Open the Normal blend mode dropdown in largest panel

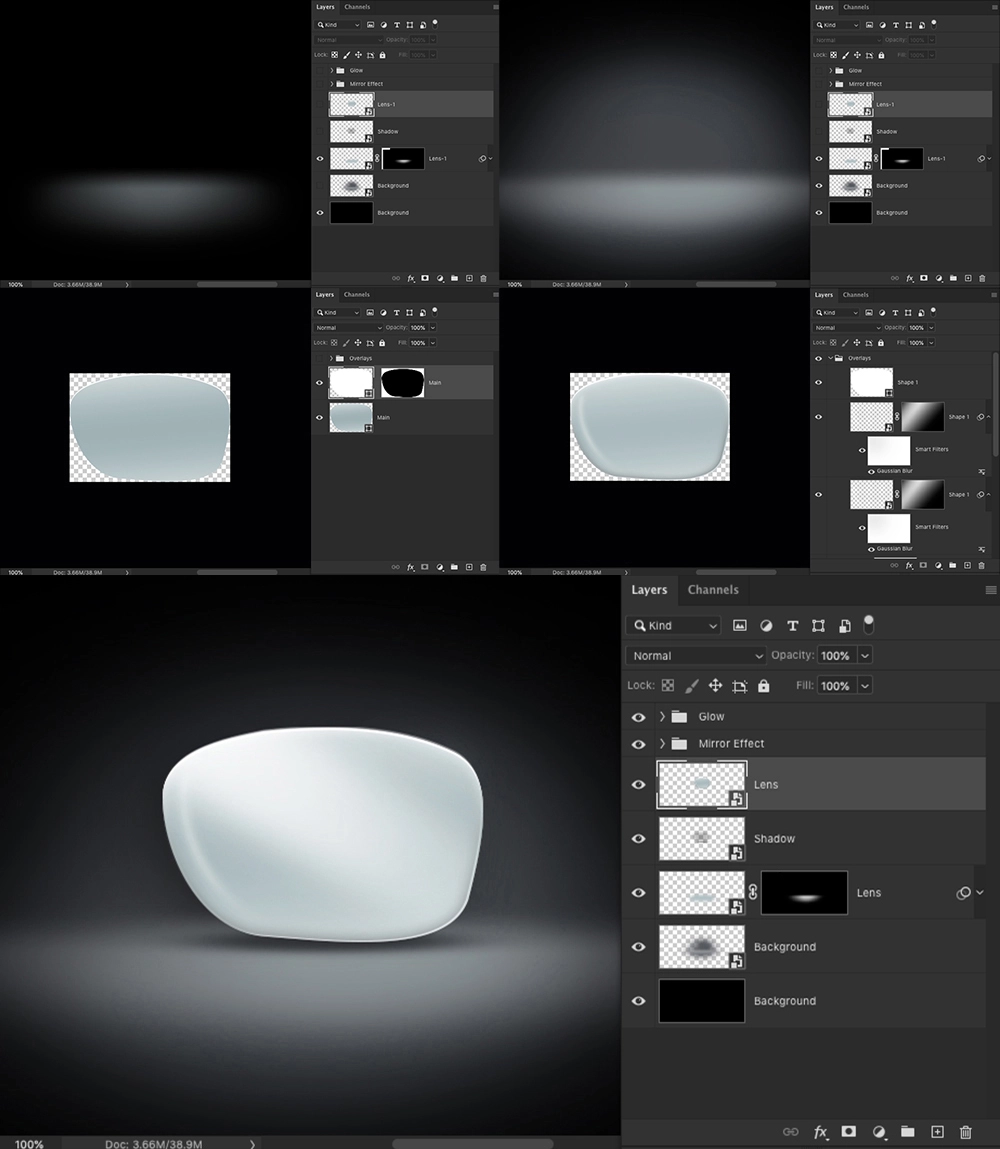(x=695, y=656)
